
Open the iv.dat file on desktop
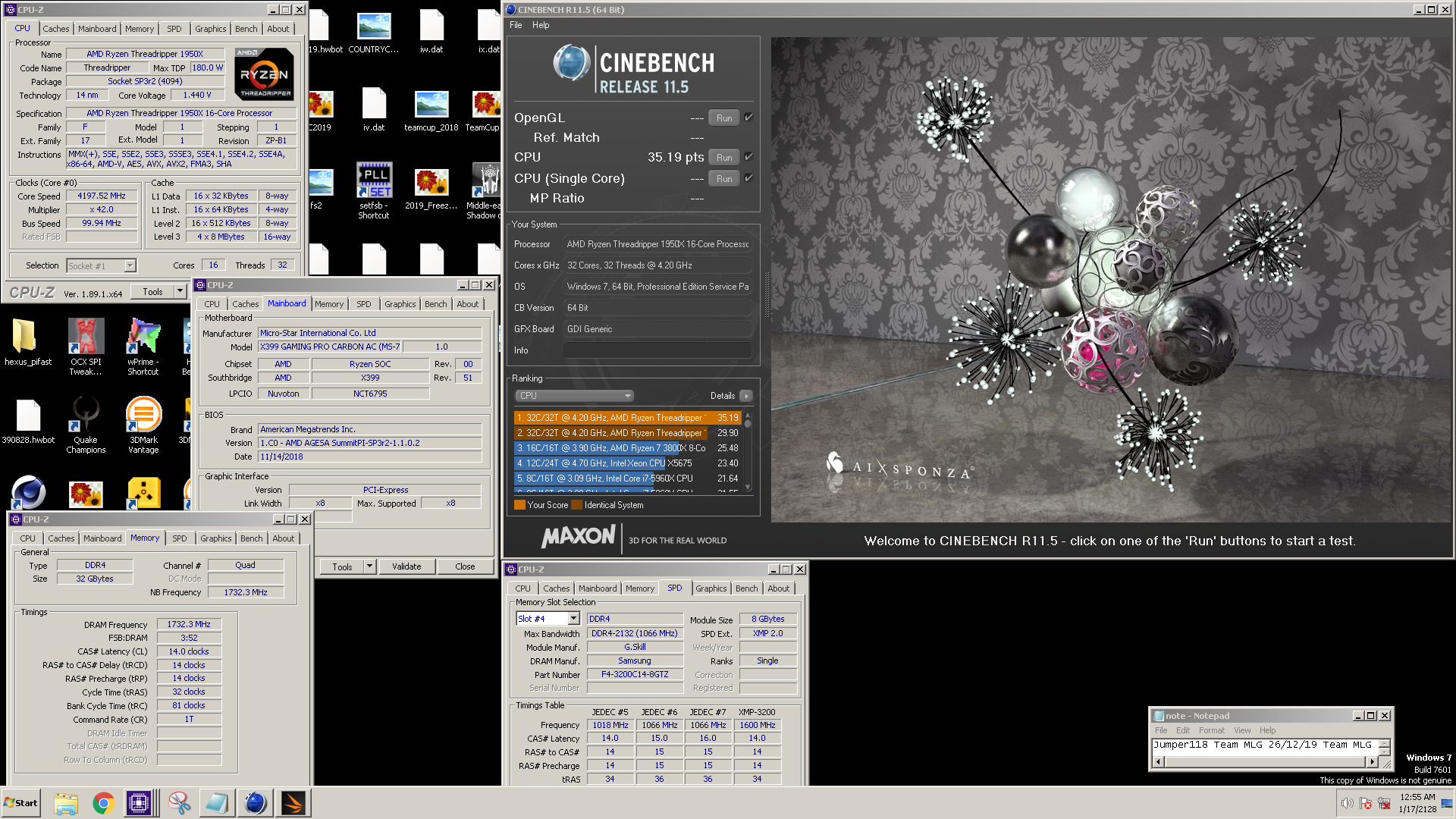tap(374, 111)
